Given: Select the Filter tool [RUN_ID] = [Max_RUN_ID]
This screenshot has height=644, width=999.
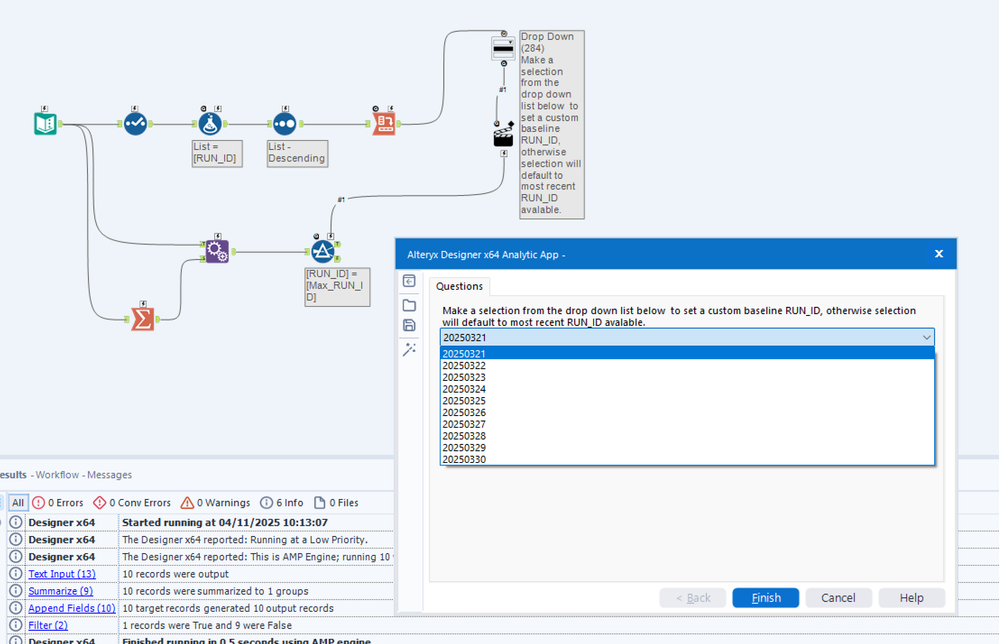Looking at the screenshot, I should pos(322,252).
